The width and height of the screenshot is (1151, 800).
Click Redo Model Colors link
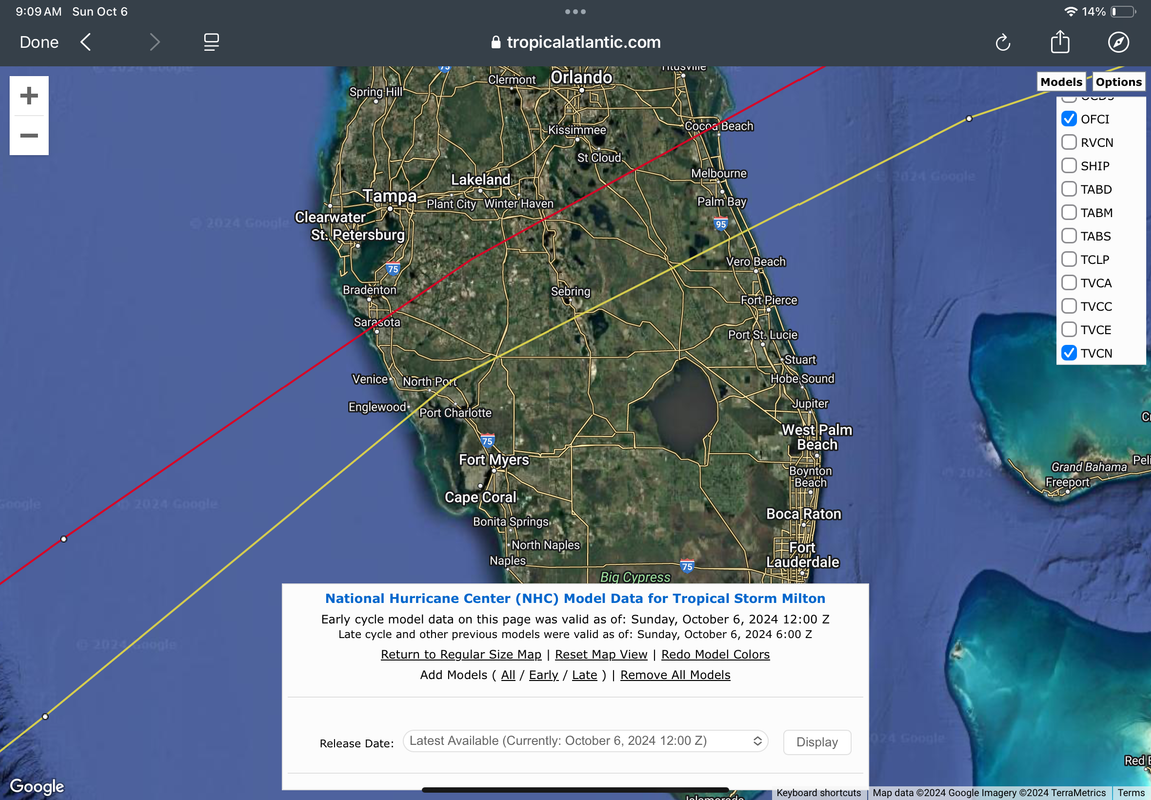click(716, 655)
